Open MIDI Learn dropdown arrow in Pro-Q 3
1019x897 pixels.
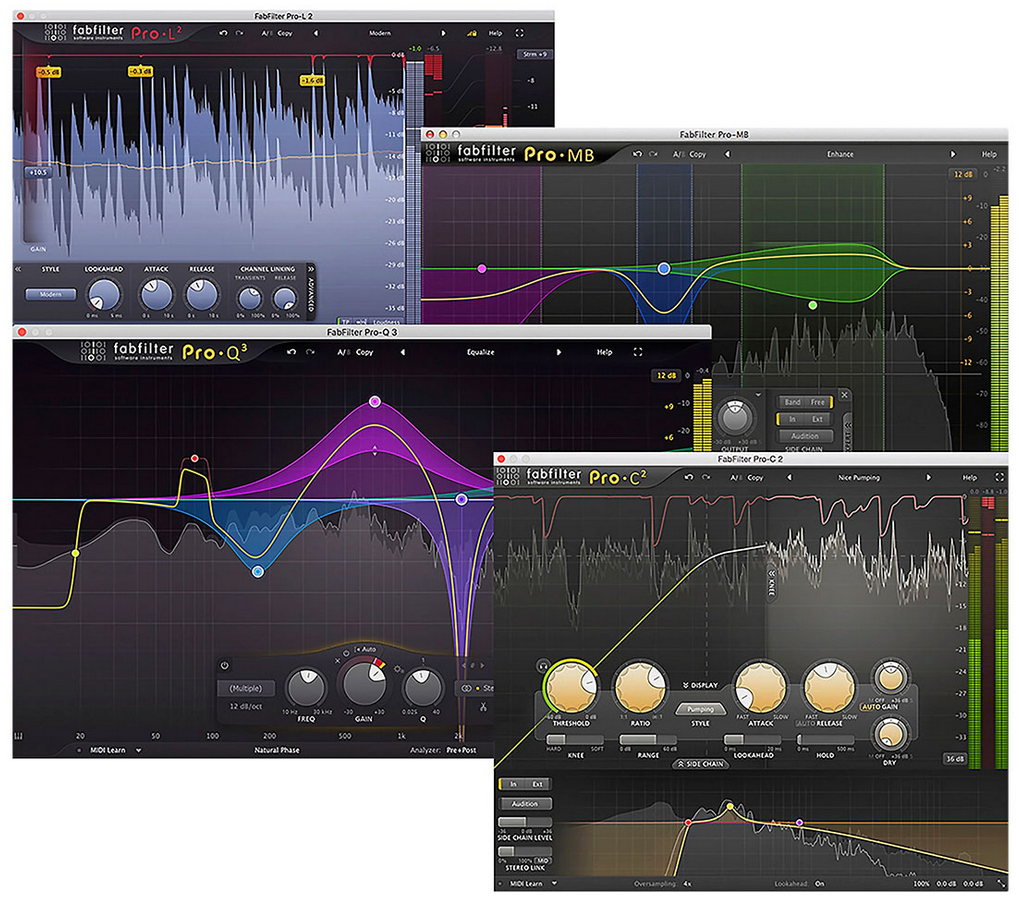click(x=138, y=750)
